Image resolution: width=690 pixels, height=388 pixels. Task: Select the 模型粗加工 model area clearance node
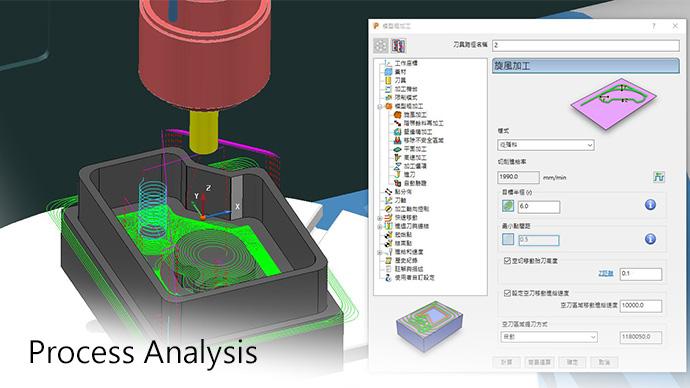coord(409,106)
